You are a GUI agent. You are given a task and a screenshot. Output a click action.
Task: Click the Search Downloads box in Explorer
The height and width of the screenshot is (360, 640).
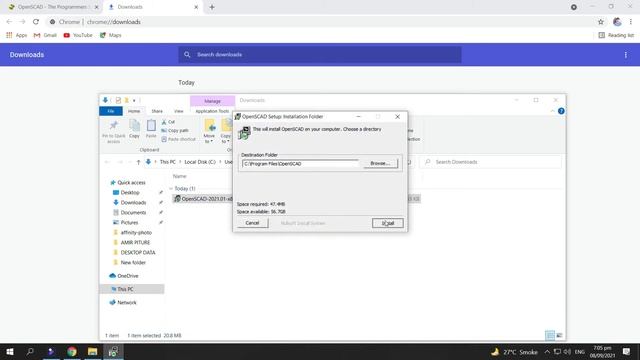(x=491, y=162)
